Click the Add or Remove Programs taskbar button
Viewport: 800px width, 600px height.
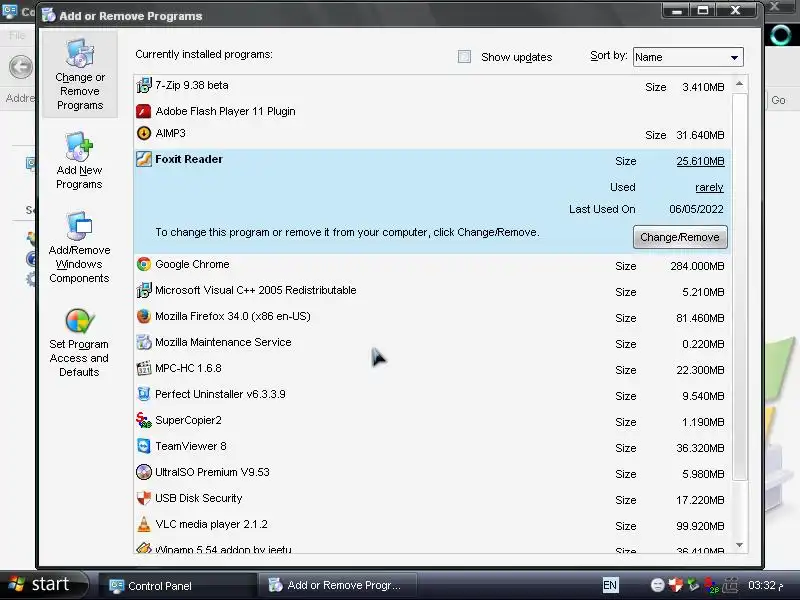point(338,585)
